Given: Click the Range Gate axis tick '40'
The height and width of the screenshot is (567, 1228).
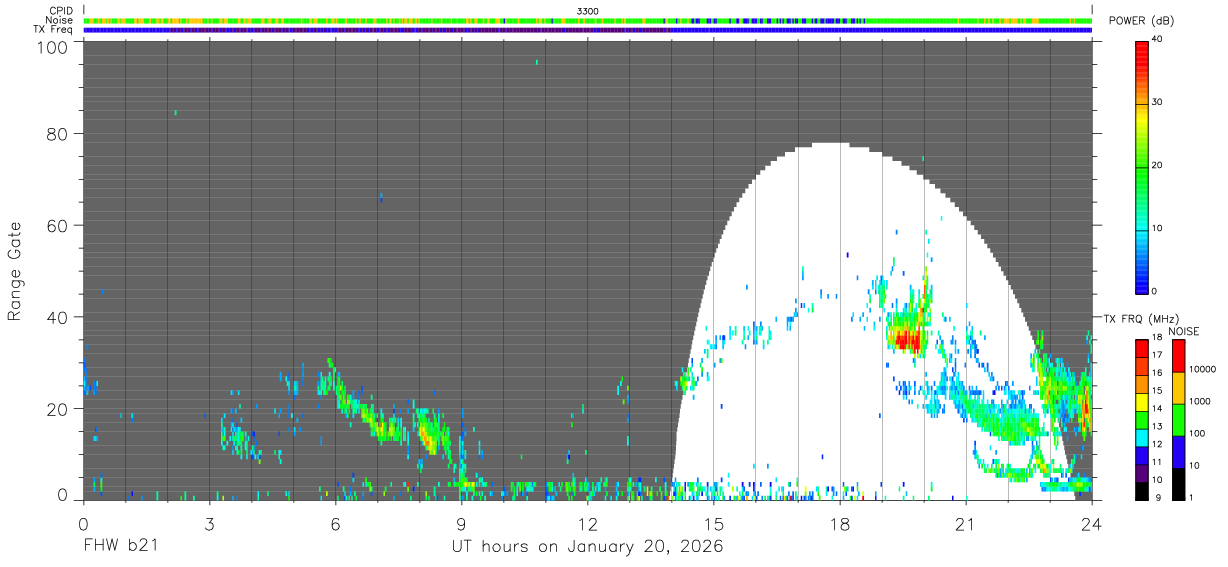Looking at the screenshot, I should (57, 317).
